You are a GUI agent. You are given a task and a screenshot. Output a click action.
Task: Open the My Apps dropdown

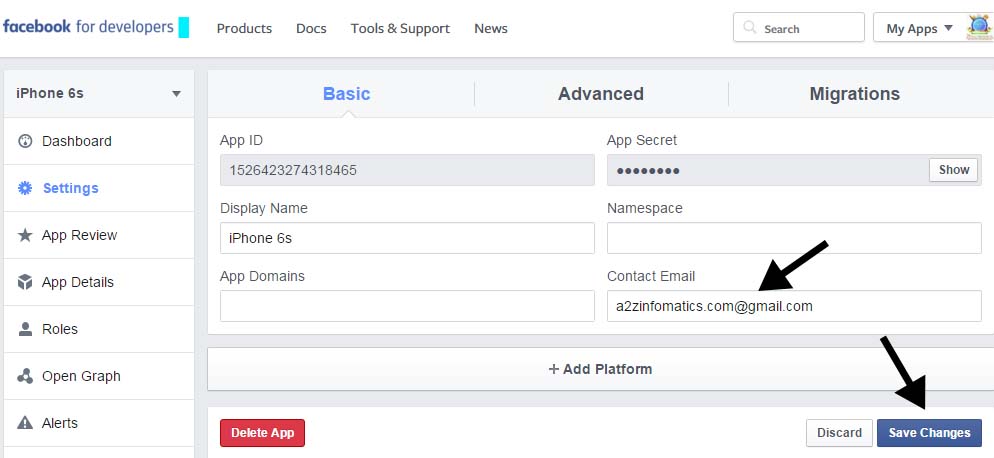(x=919, y=28)
